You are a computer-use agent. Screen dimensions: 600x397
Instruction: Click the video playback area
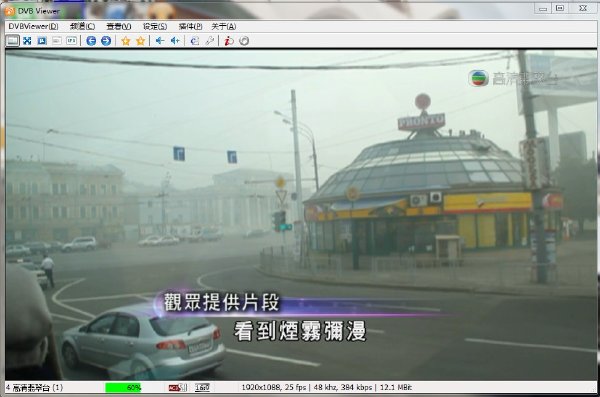tap(301, 214)
